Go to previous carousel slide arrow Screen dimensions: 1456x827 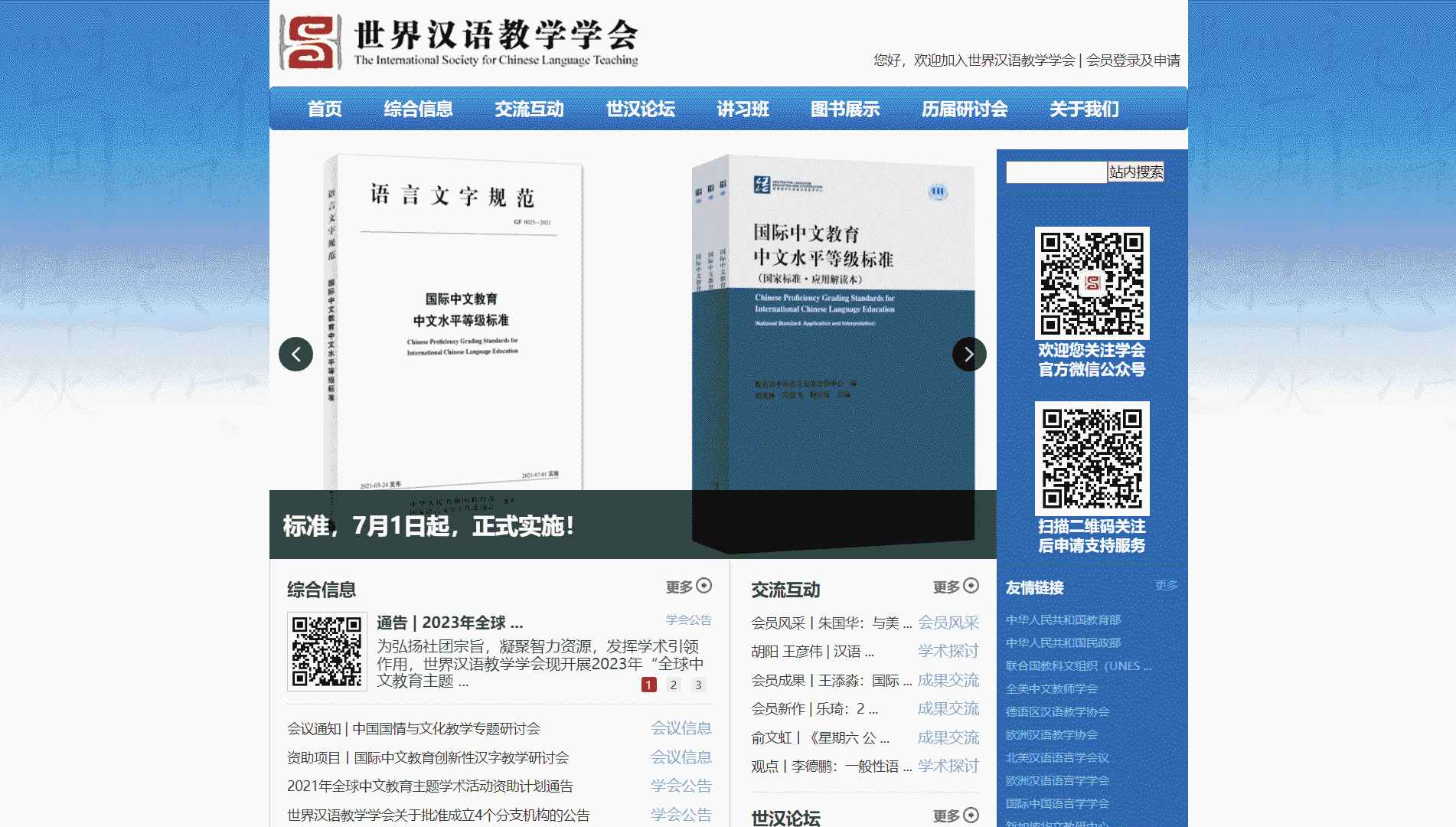295,354
